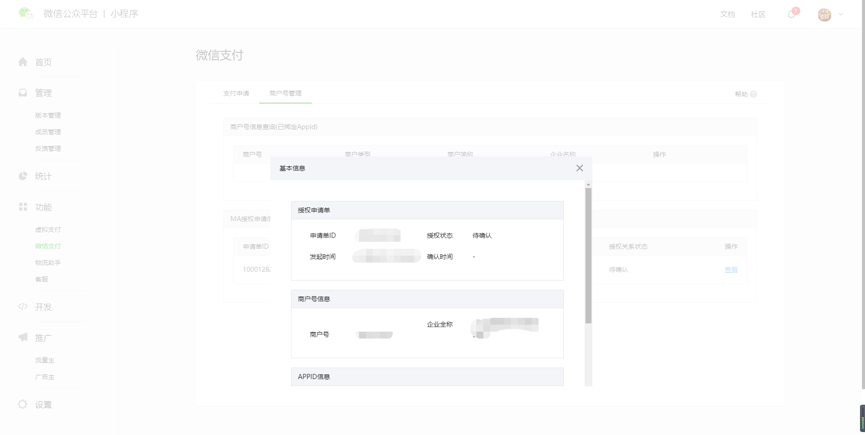Click the 开发 code icon in the sidebar
865x435 pixels.
coord(23,307)
